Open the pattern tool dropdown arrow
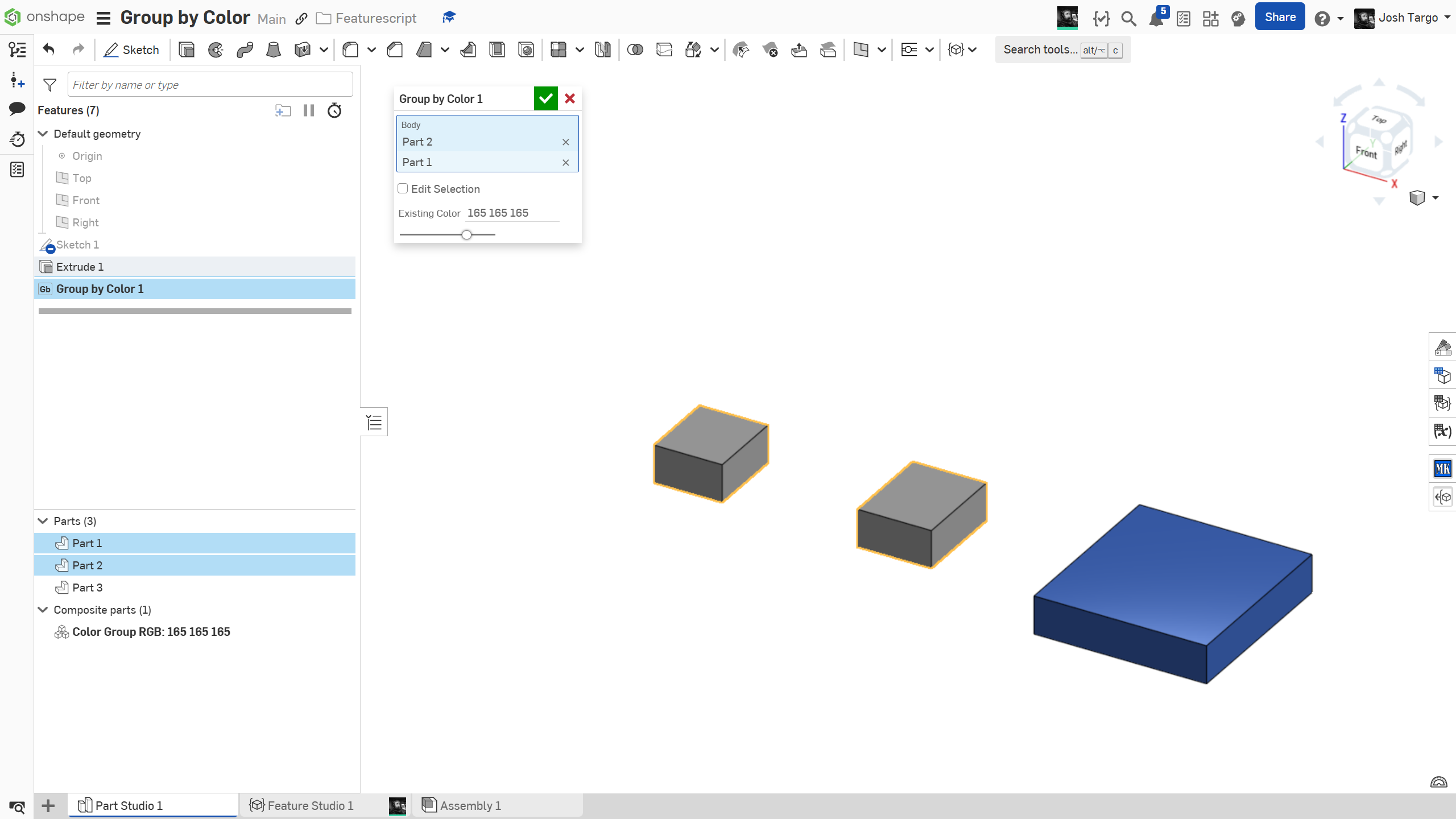The height and width of the screenshot is (819, 1456). click(580, 50)
